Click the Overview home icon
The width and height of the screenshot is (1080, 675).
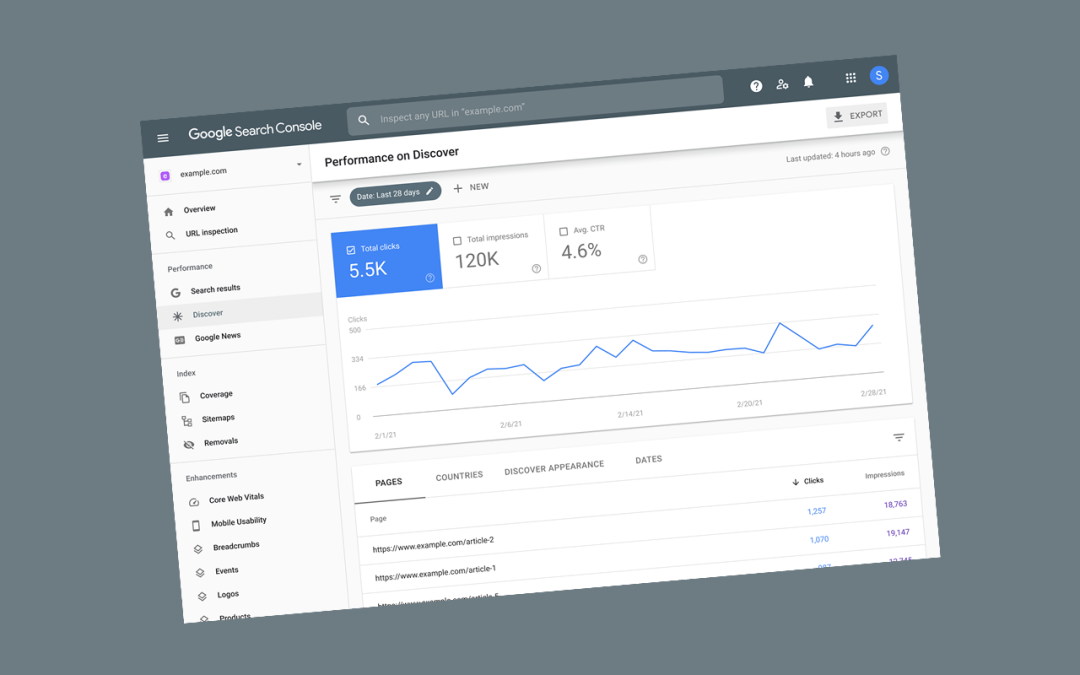click(169, 212)
